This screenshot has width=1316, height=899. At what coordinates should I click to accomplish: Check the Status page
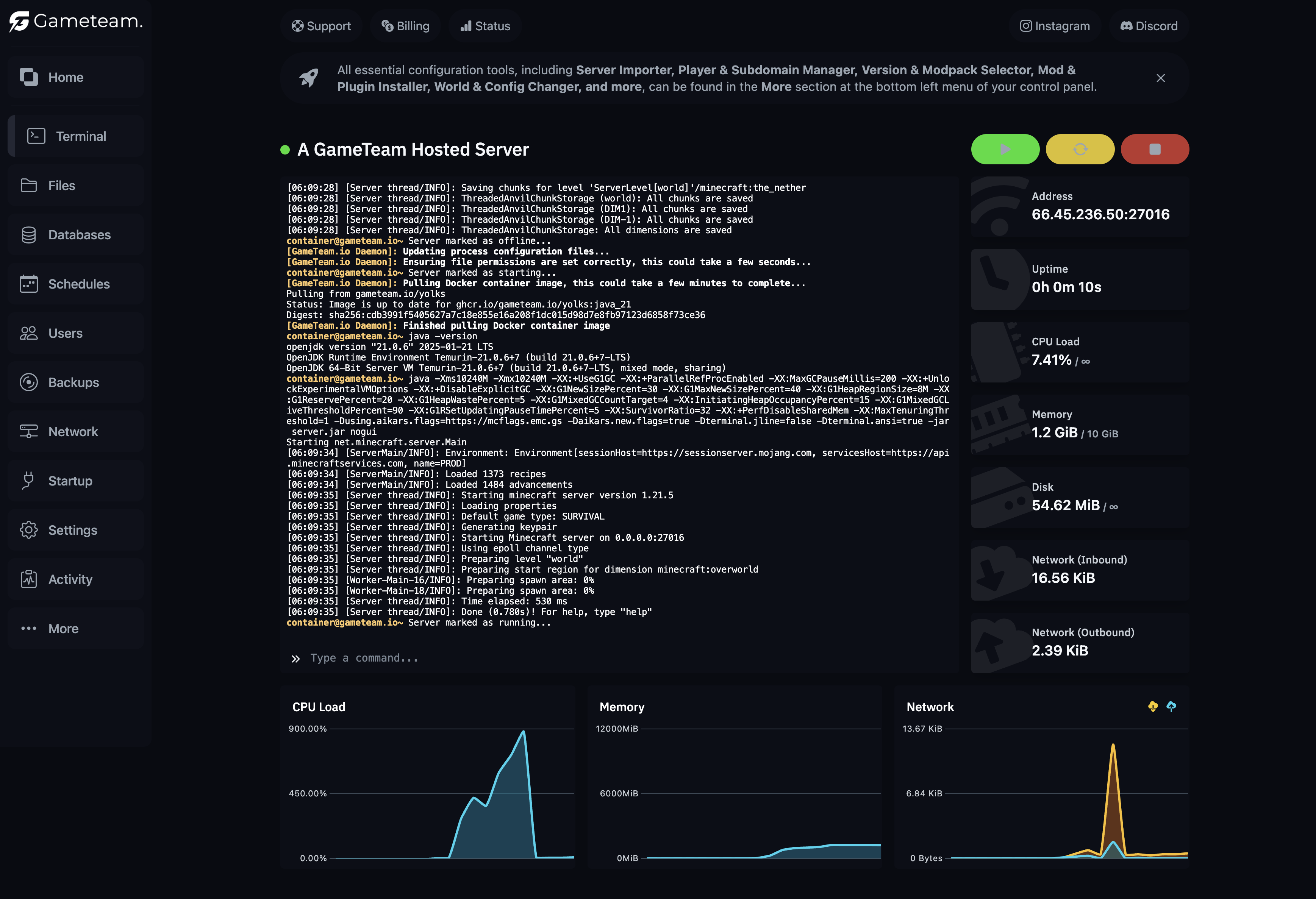click(485, 26)
